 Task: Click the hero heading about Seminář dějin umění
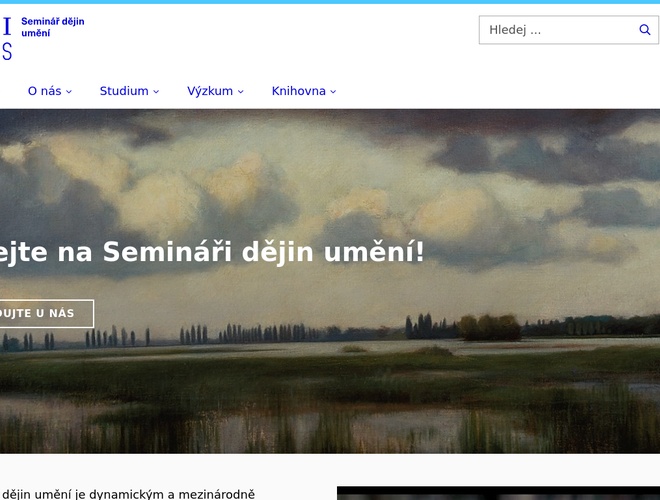pyautogui.click(x=212, y=253)
